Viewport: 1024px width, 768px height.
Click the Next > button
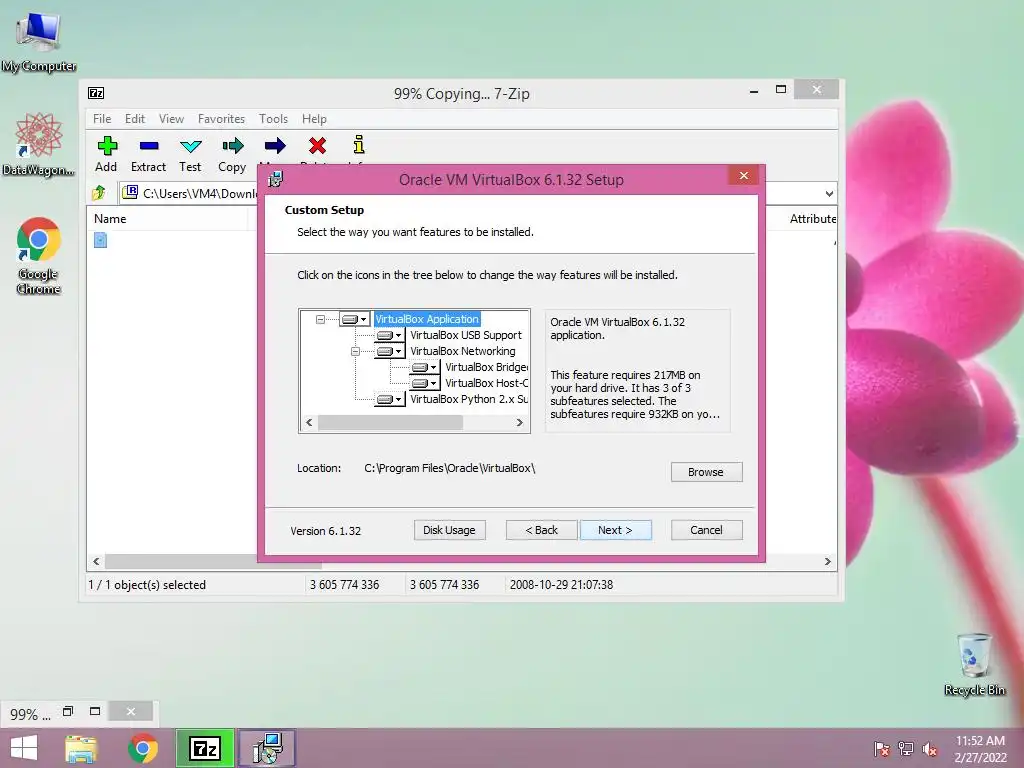pos(615,530)
